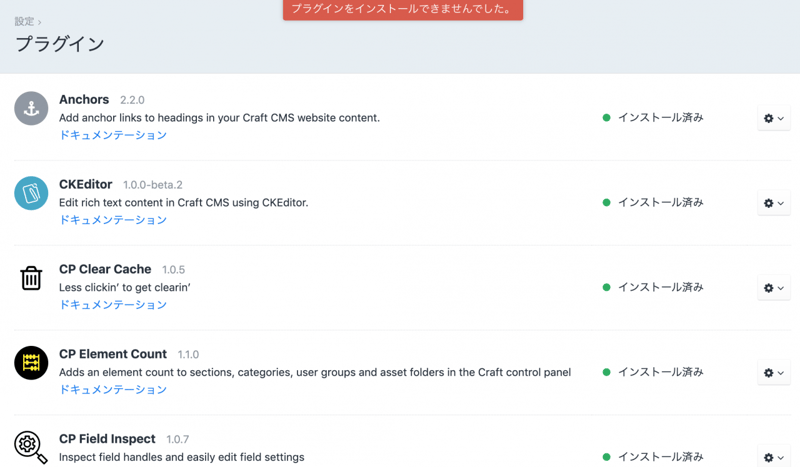This screenshot has height=467, width=800.
Task: Open the Anchors ドキュメンテーション link
Action: pyautogui.click(x=113, y=135)
